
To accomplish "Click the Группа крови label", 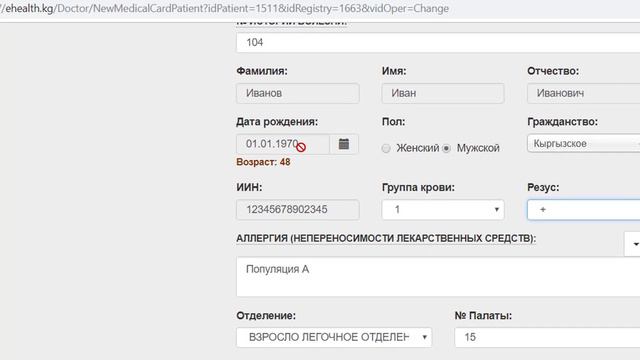I will click(x=418, y=187).
